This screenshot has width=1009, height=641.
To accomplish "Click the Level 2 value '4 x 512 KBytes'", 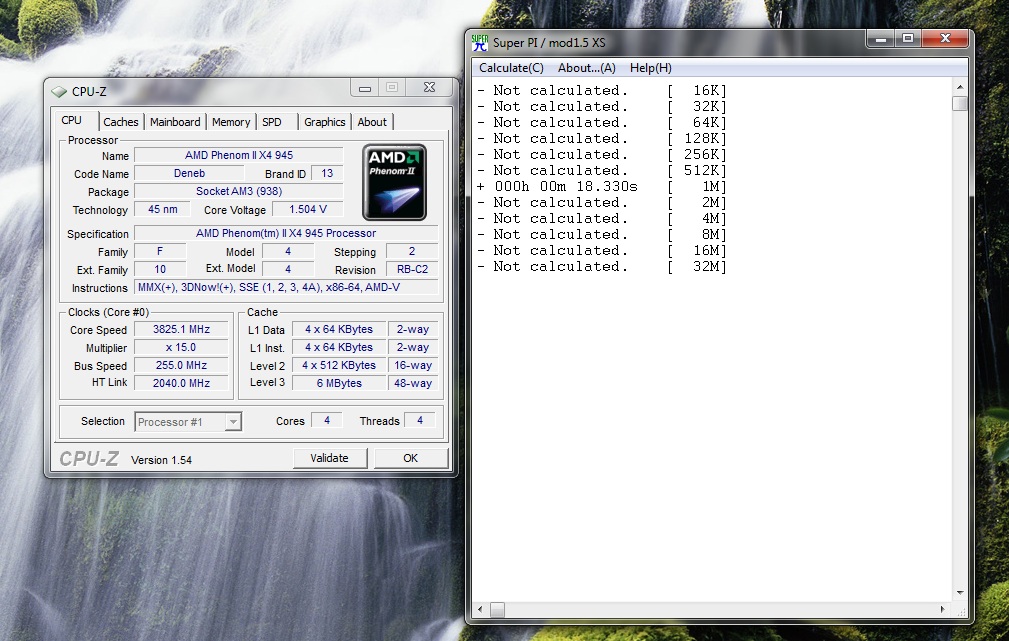I will (x=339, y=365).
